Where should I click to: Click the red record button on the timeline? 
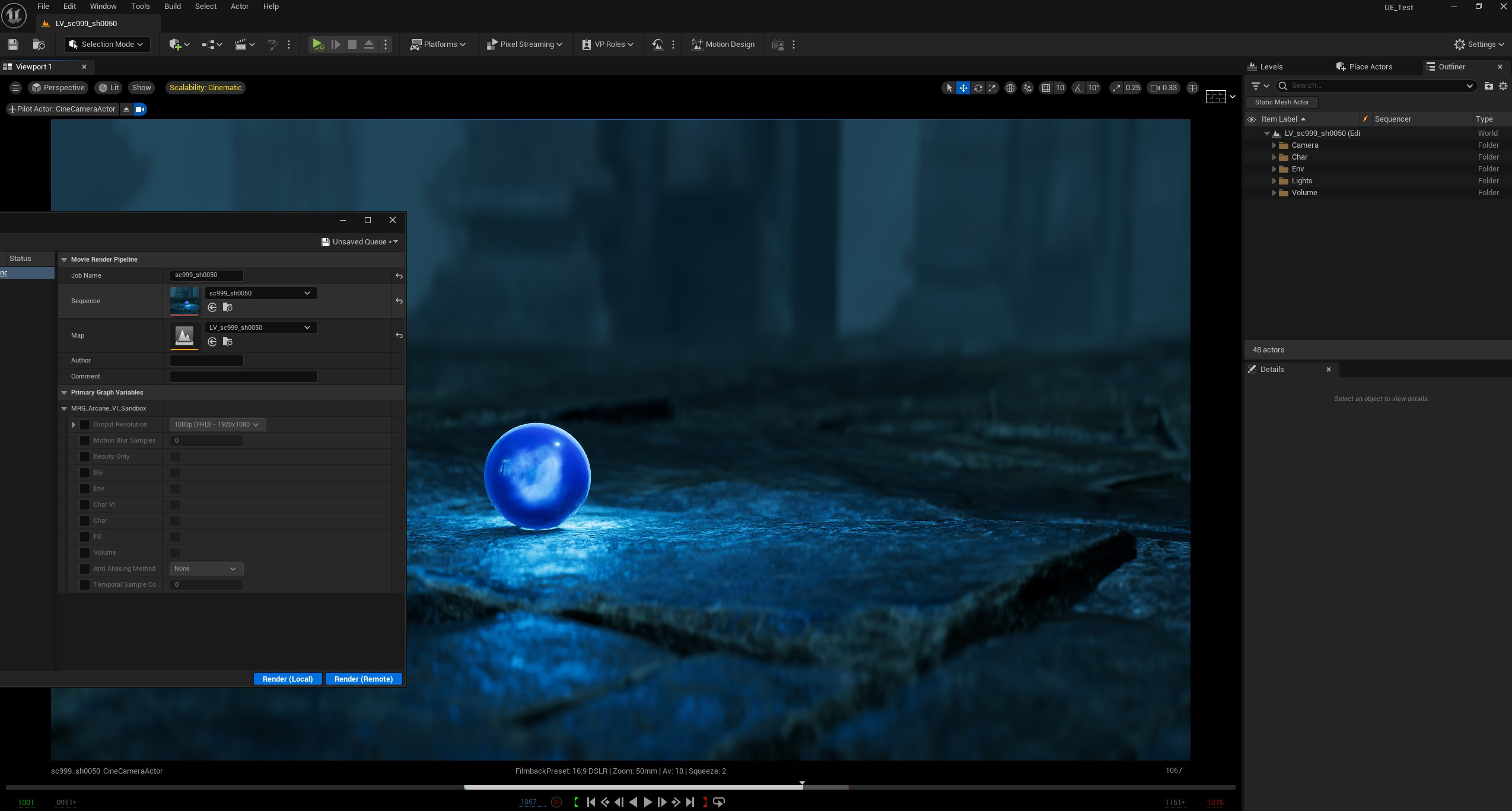tap(556, 802)
